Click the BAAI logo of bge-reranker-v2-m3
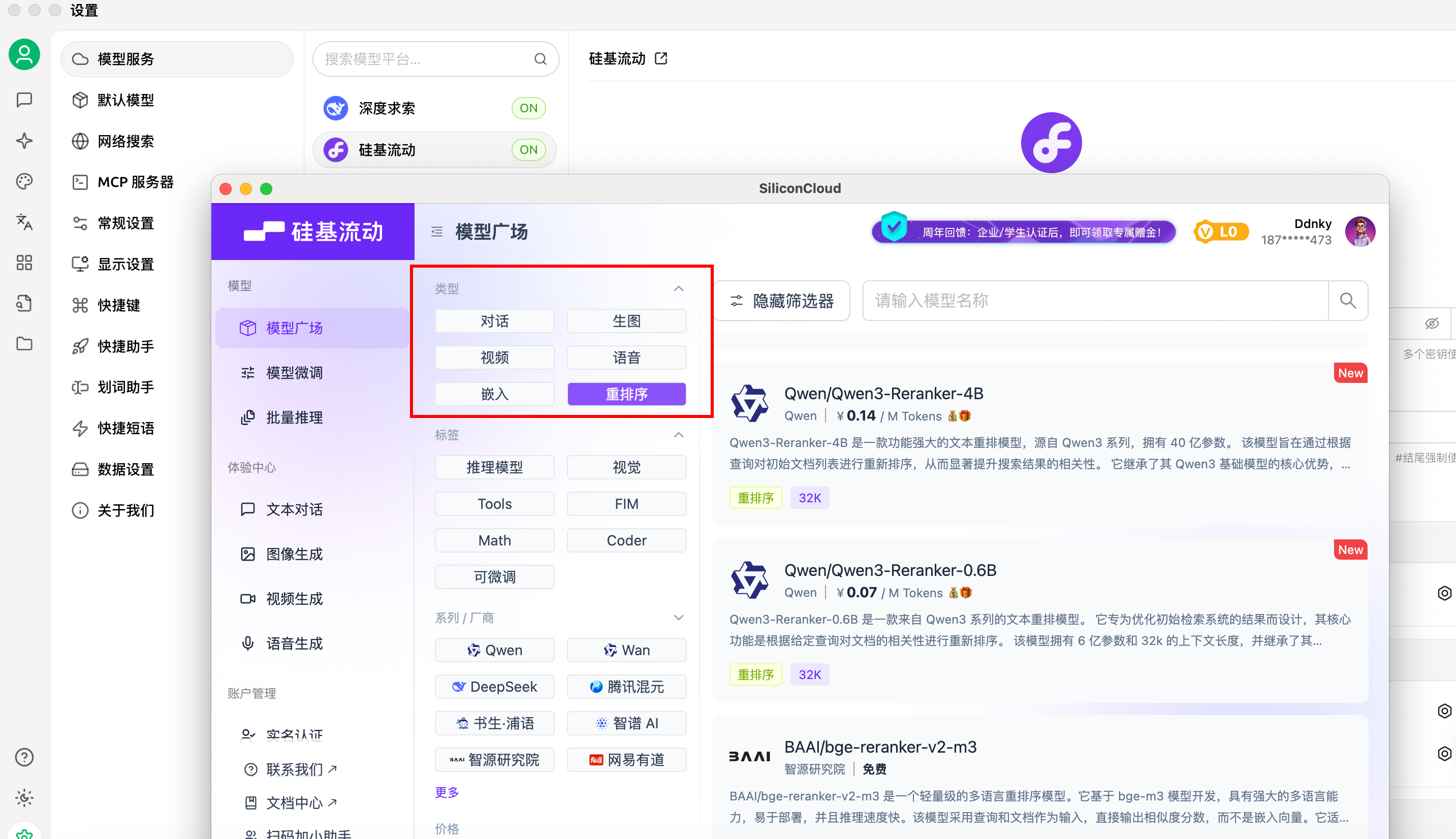The height and width of the screenshot is (839, 1456). 749,757
